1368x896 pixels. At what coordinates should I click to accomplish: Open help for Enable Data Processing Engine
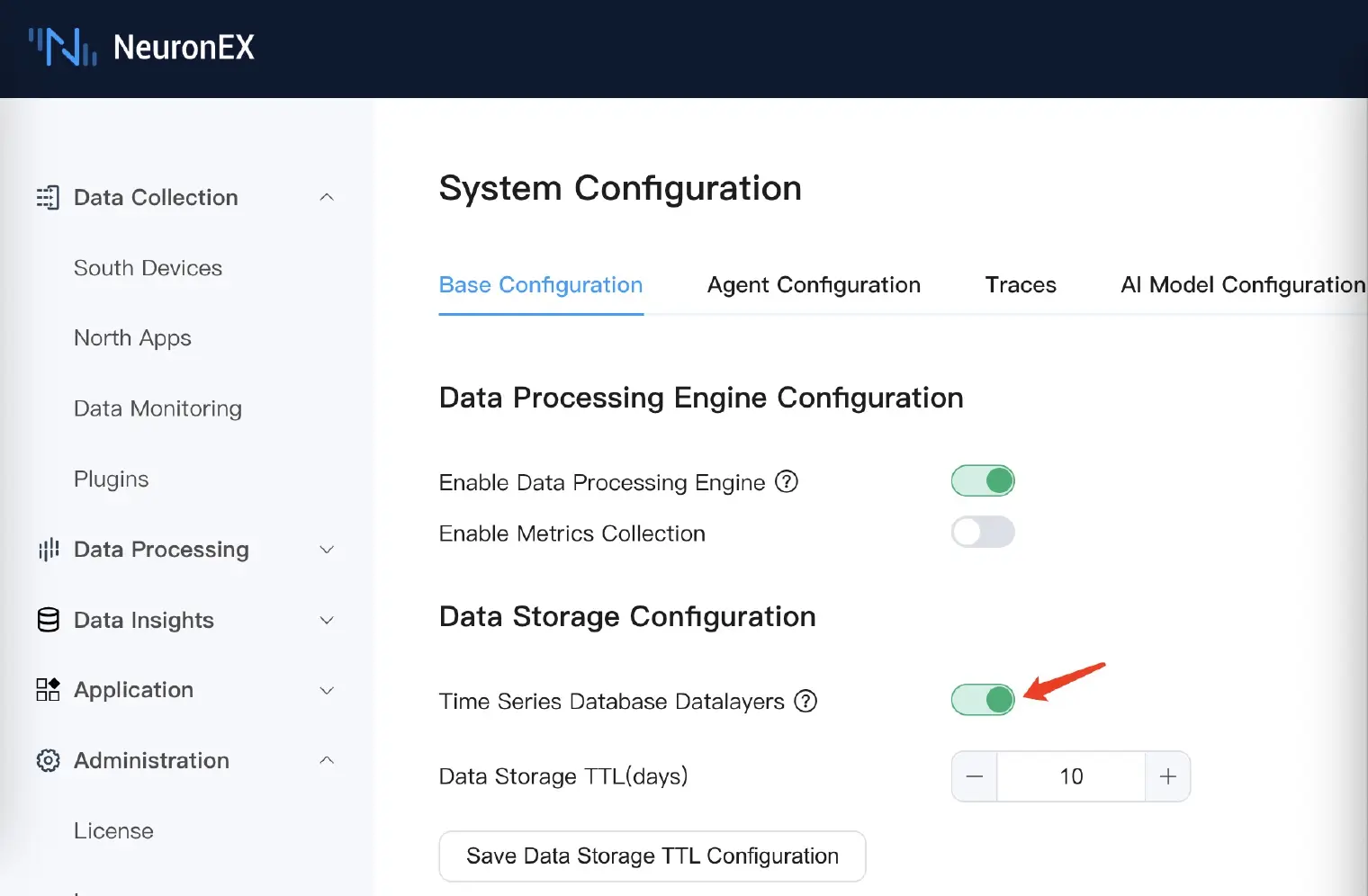[x=787, y=481]
